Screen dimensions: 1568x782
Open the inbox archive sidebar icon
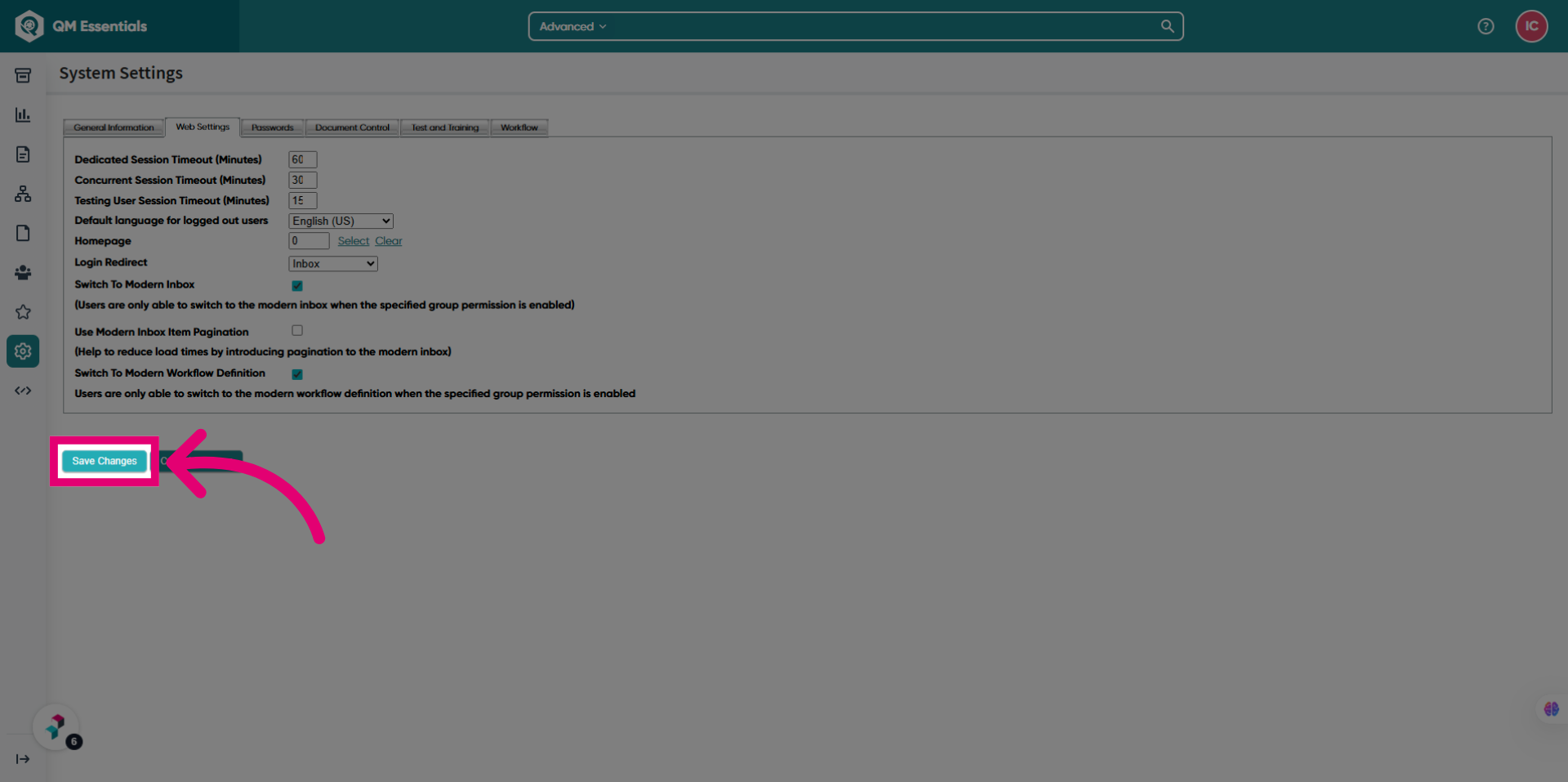pos(23,75)
